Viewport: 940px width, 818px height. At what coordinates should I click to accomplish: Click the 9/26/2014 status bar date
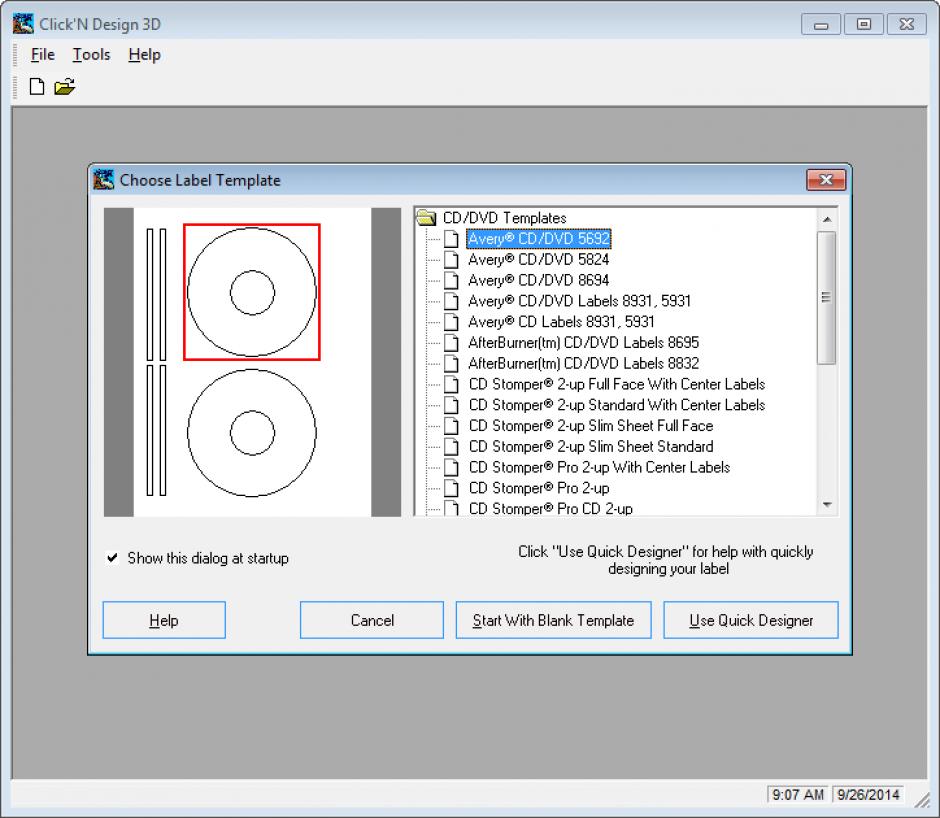coord(868,795)
